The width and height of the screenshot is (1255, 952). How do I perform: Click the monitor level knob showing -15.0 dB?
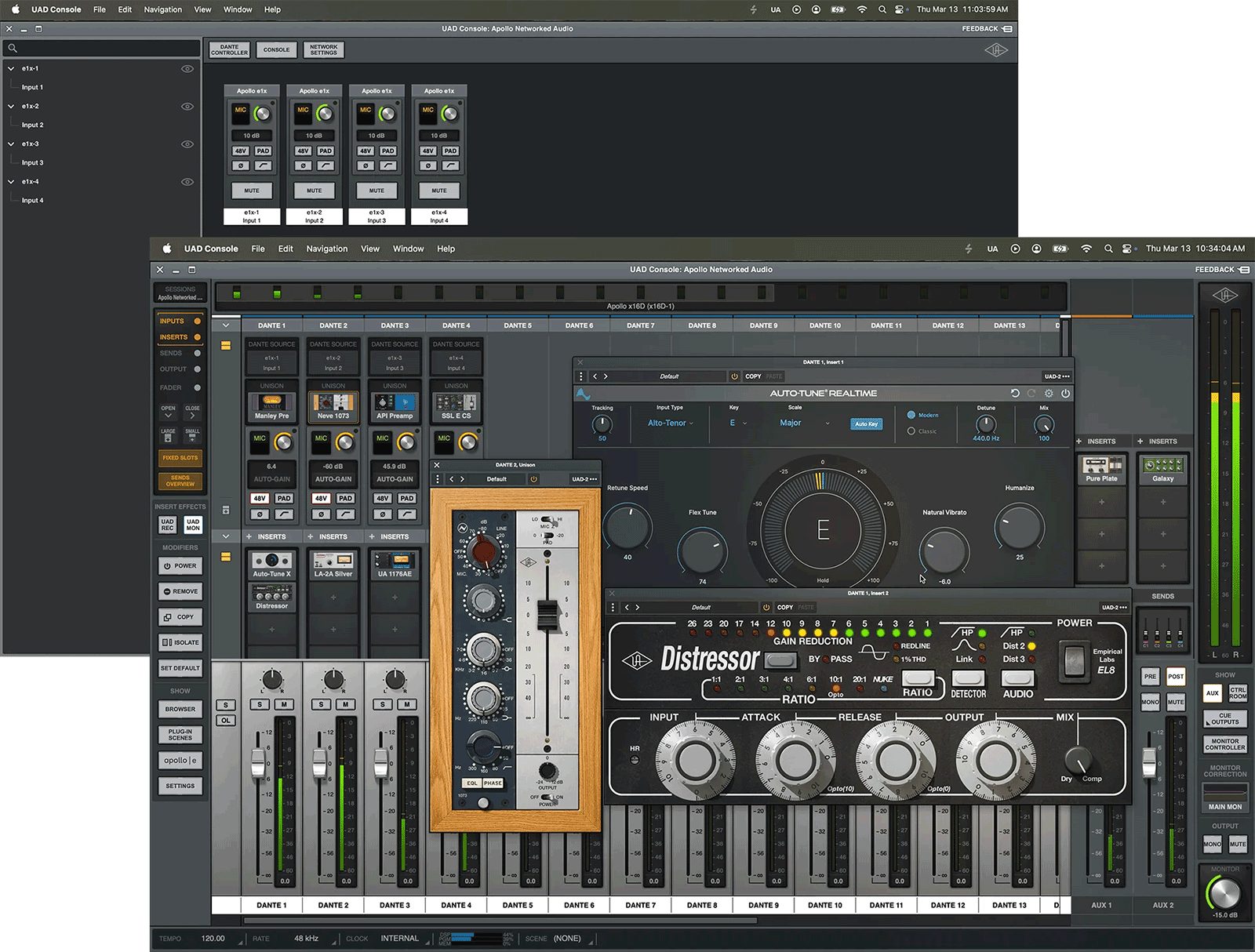click(x=1224, y=892)
